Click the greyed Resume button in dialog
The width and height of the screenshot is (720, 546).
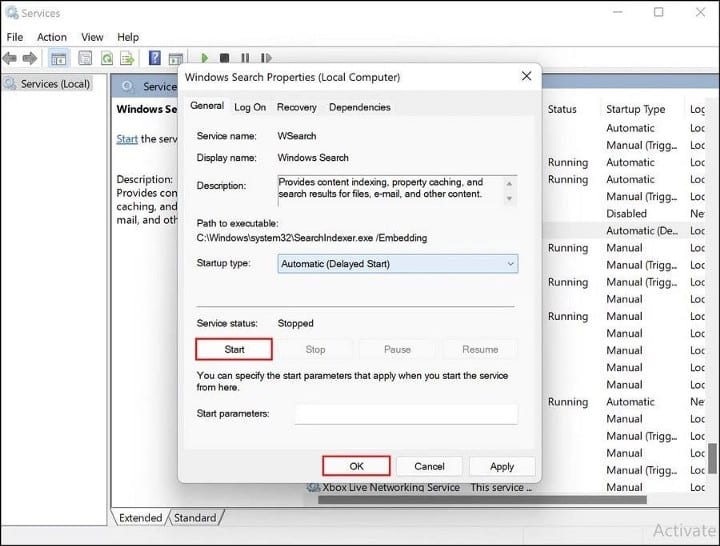point(480,349)
